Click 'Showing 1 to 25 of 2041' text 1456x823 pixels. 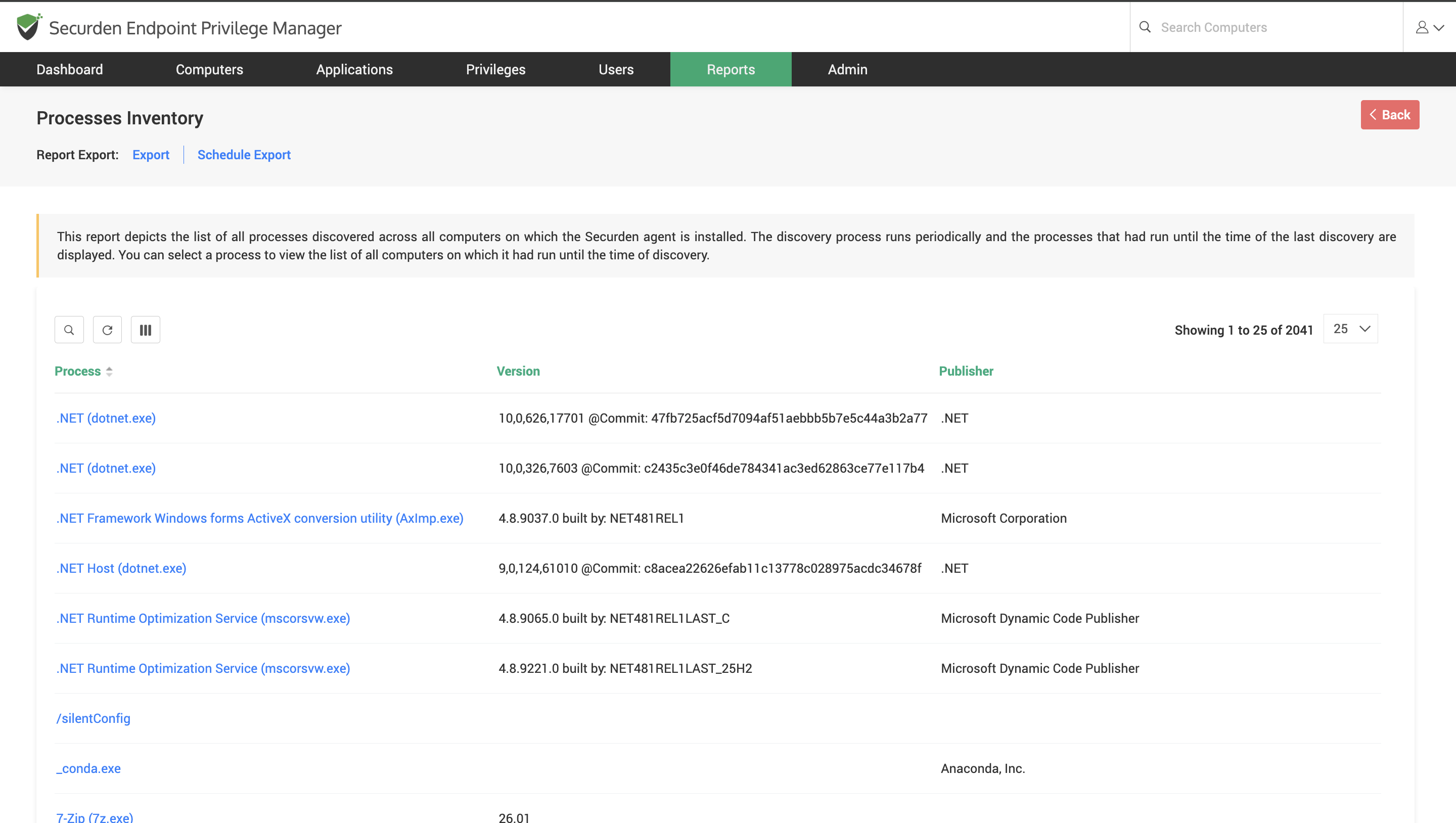point(1244,330)
